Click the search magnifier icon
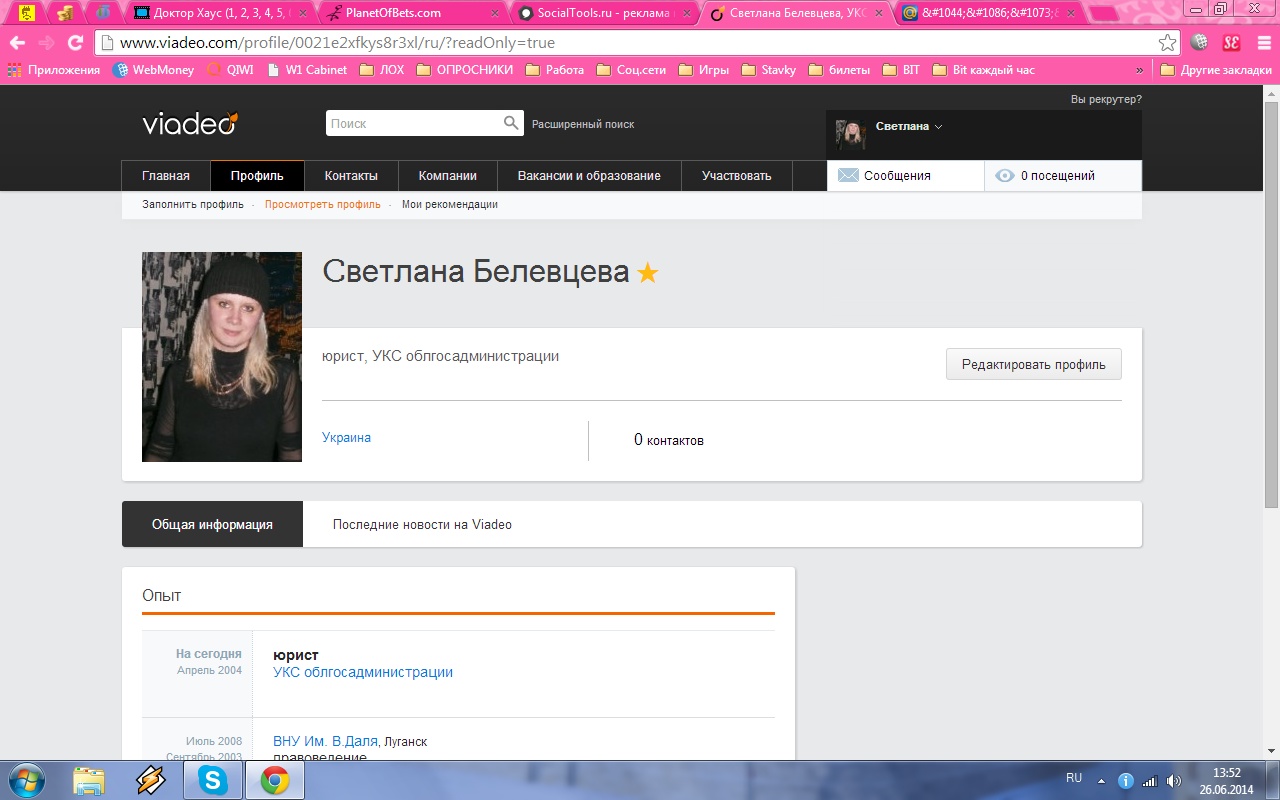This screenshot has width=1280, height=800. pos(511,123)
